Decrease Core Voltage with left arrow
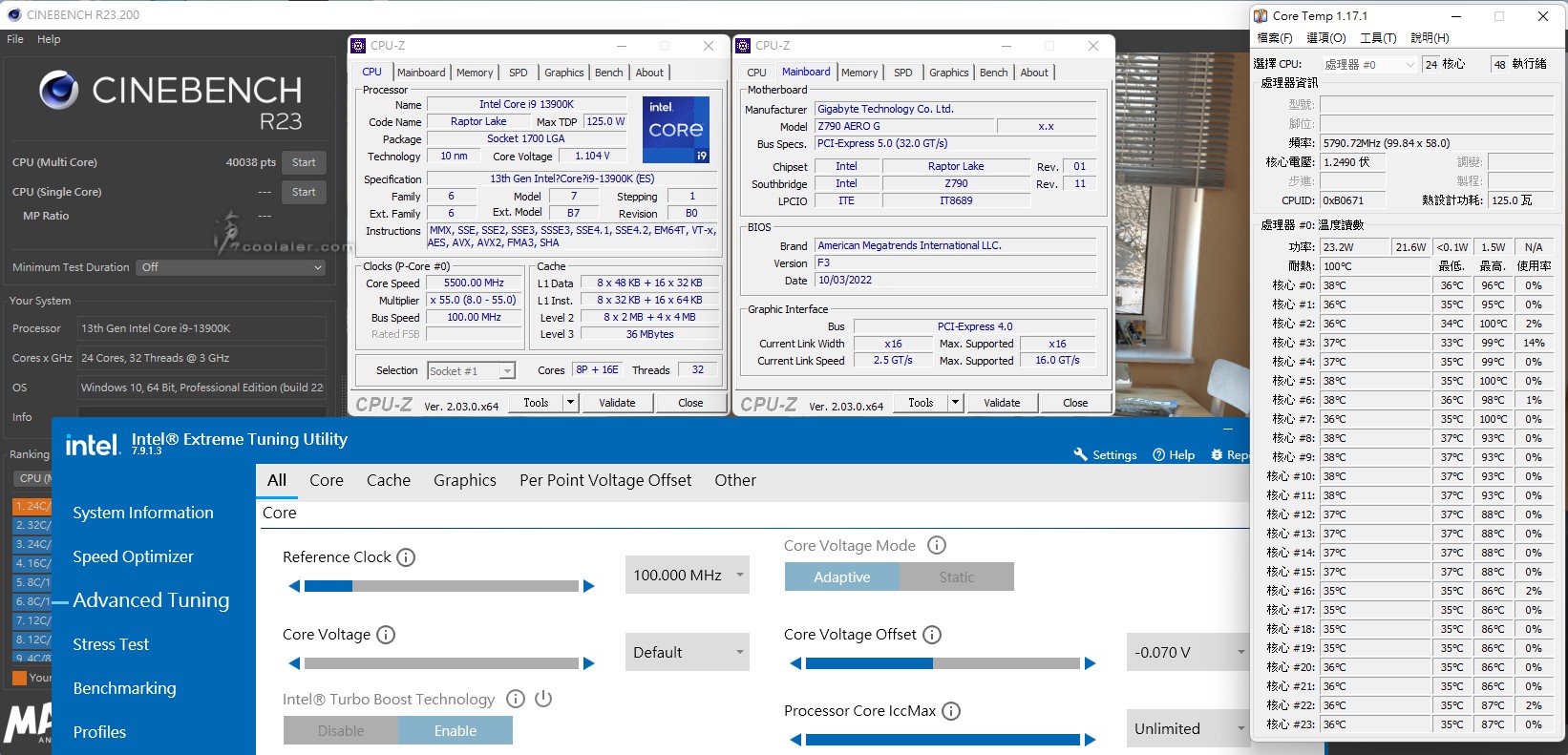 [x=294, y=663]
